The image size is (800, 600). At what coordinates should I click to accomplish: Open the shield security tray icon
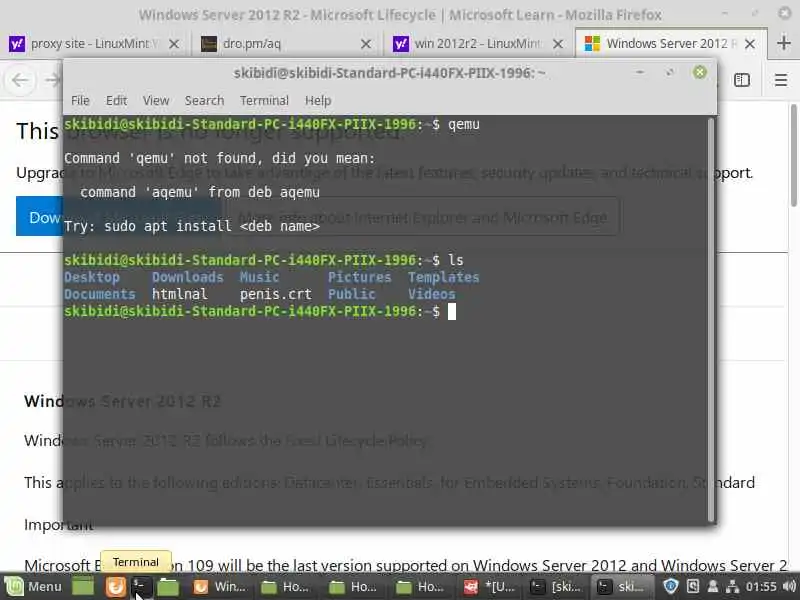point(671,587)
